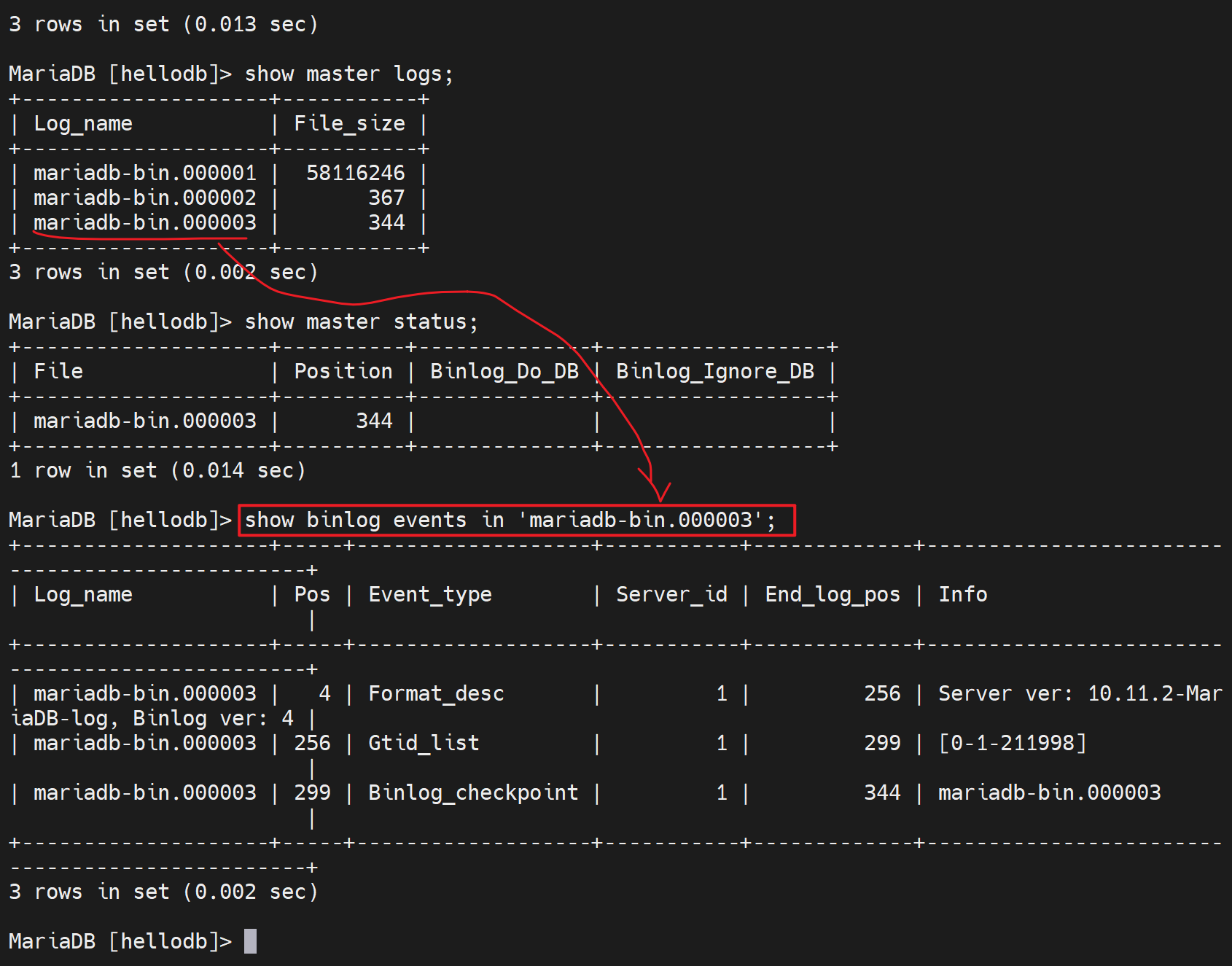
Task: Click the 'show master logs;' command text
Action: click(x=348, y=74)
